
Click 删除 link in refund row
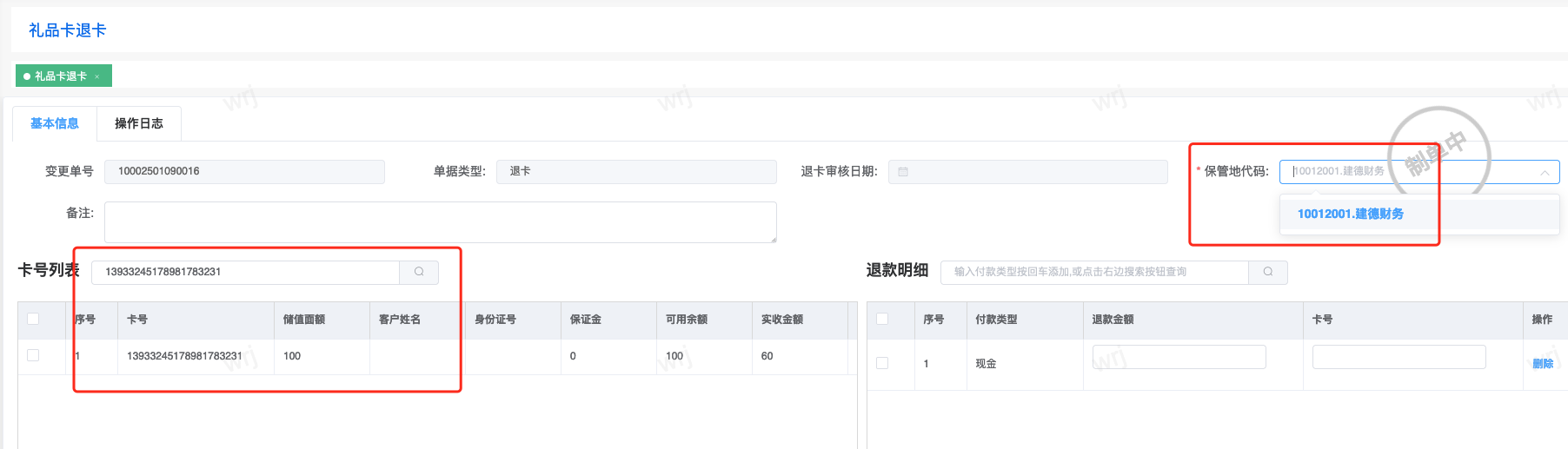1543,364
